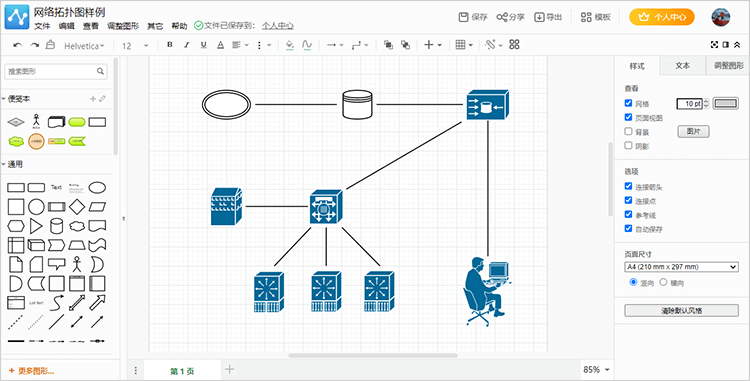Open the A4 page size dropdown
The image size is (750, 381).
pos(682,267)
